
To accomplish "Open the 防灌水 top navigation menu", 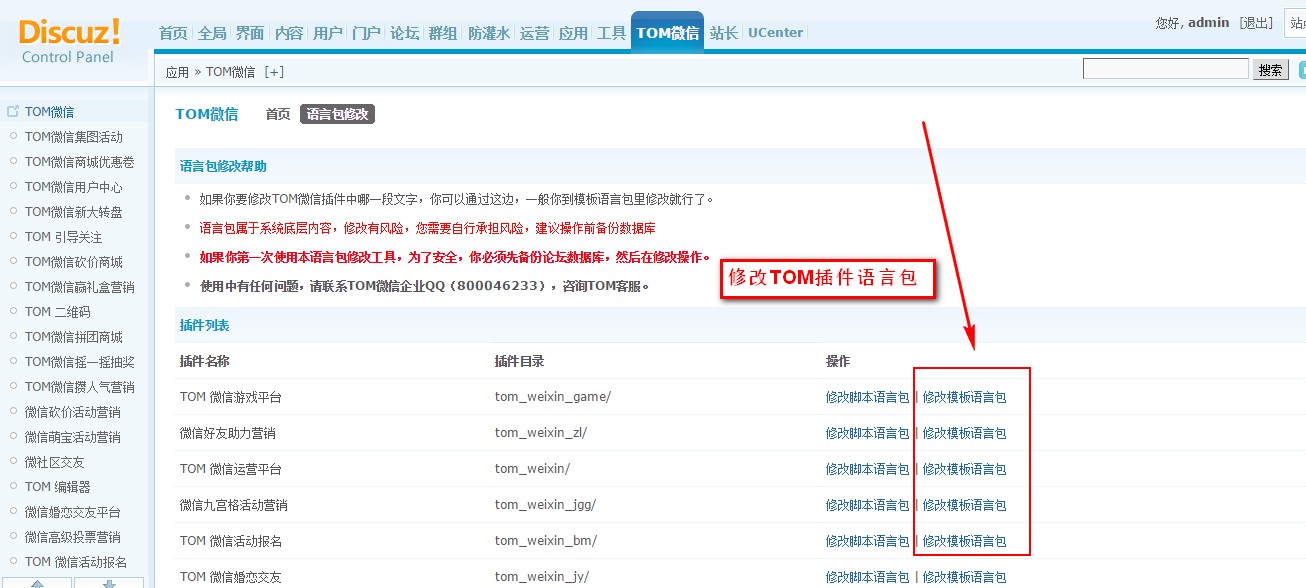I will [x=489, y=33].
